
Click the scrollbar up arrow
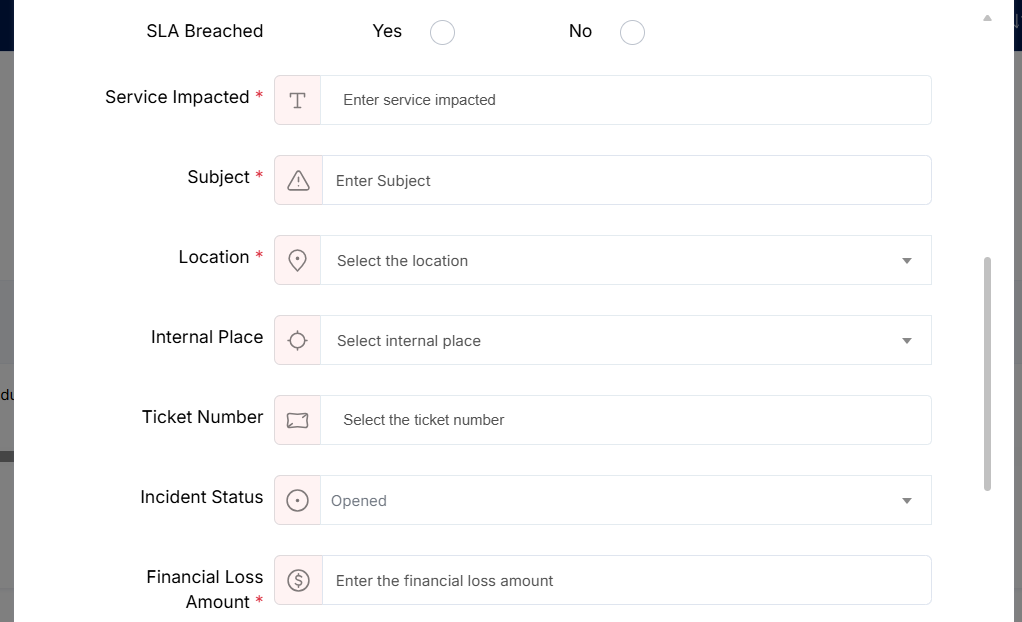(x=987, y=18)
